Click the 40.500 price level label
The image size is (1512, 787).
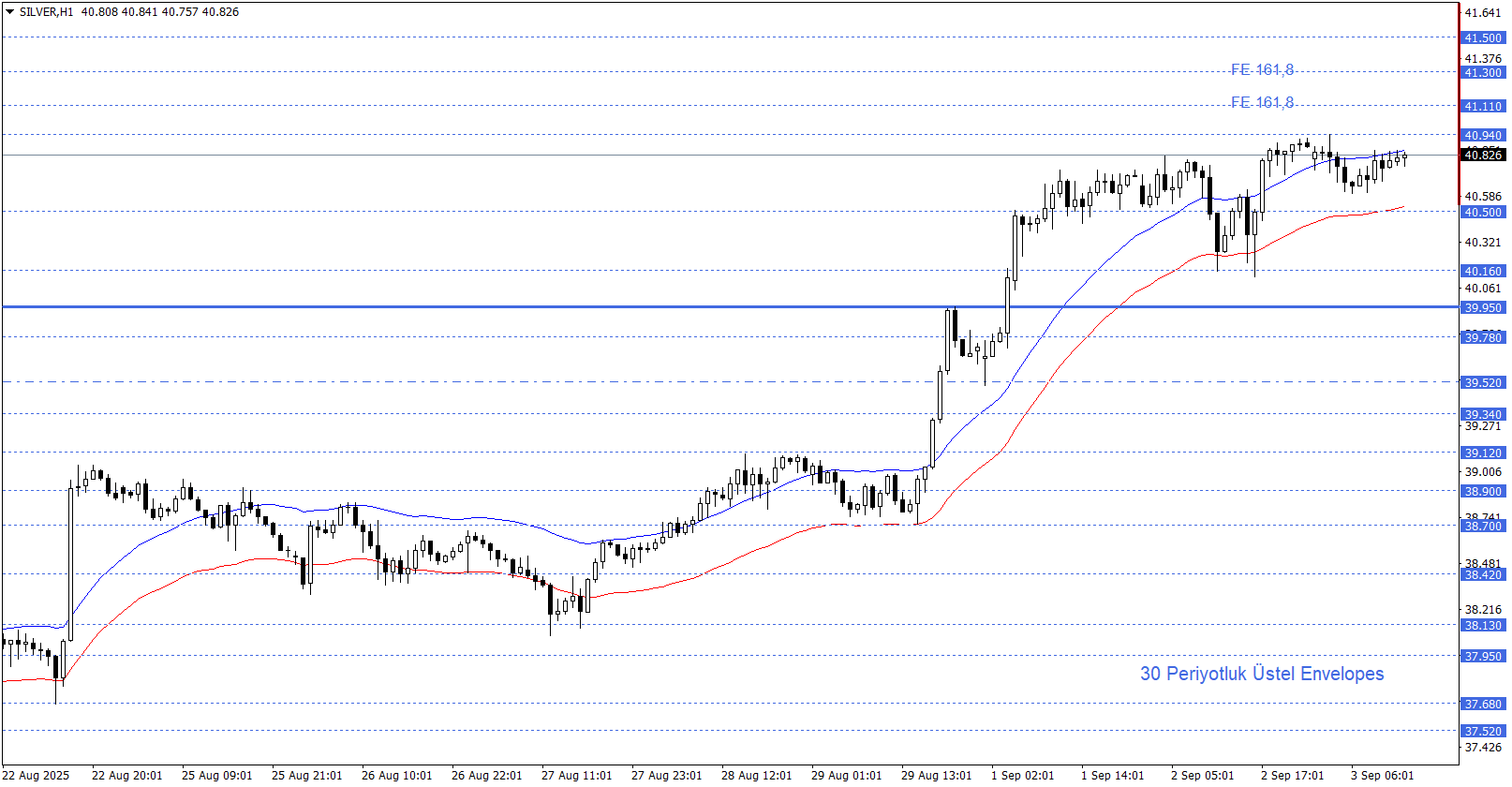pos(1483,213)
